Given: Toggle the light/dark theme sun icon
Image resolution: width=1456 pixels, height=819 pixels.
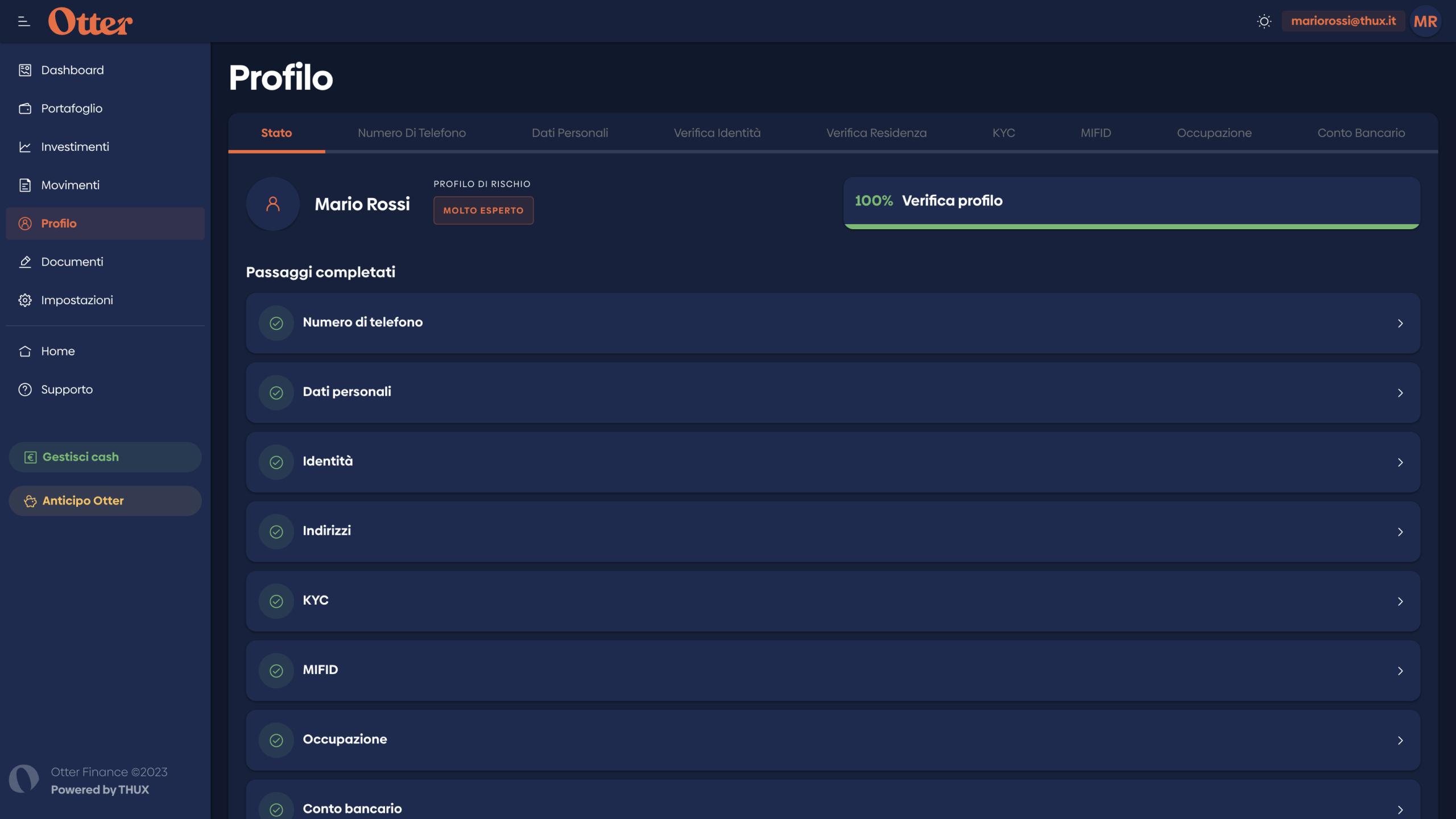Looking at the screenshot, I should click(1264, 22).
